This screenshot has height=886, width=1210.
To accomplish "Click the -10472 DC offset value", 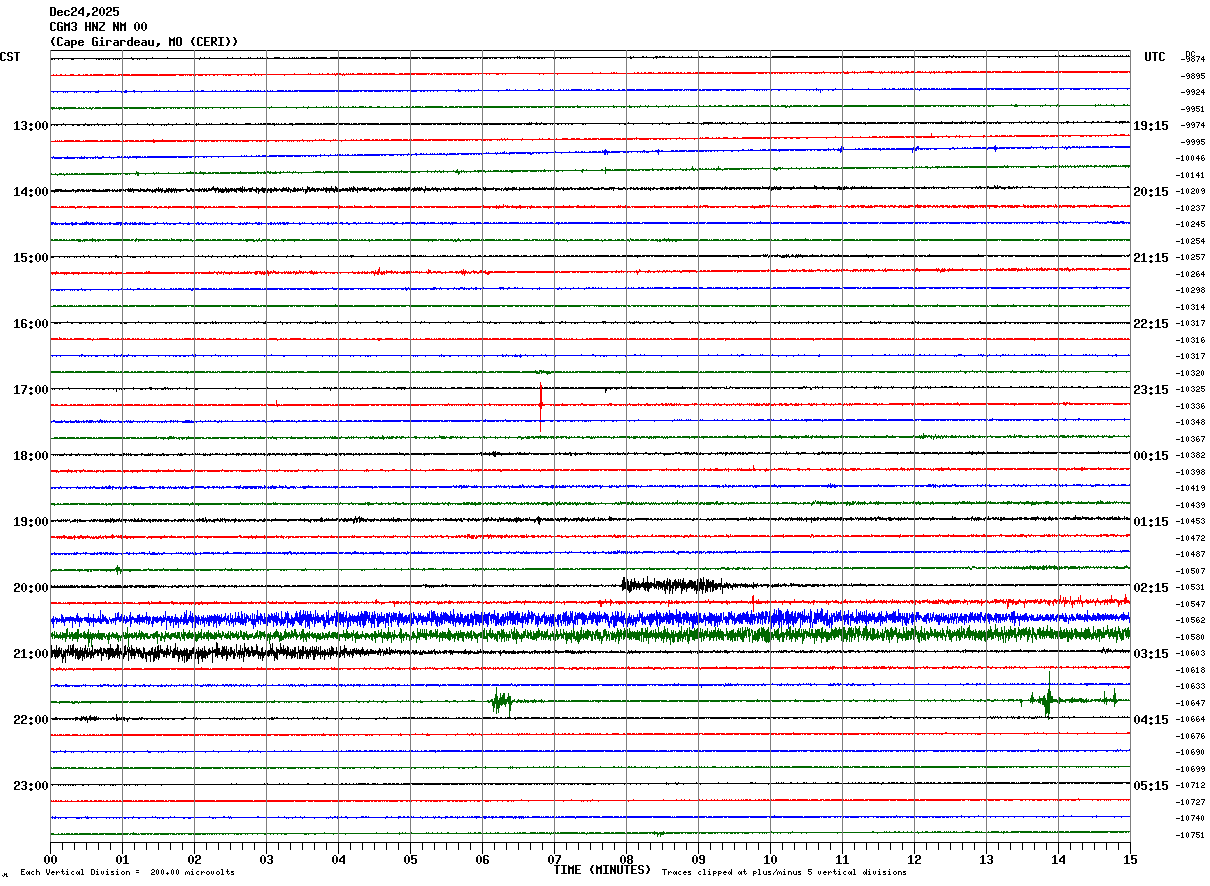I will [x=1191, y=538].
